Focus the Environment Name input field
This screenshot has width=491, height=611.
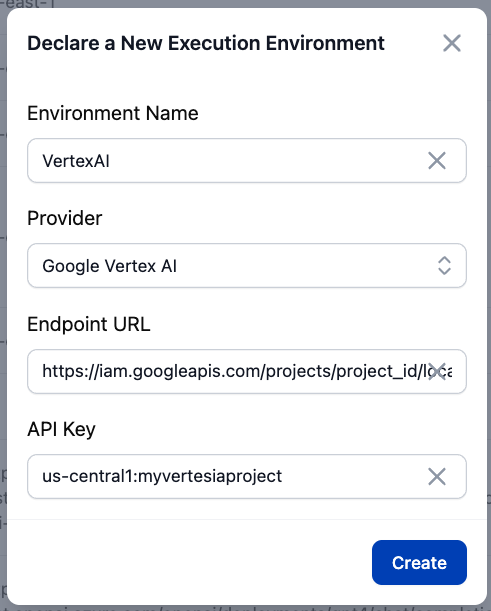(x=247, y=161)
